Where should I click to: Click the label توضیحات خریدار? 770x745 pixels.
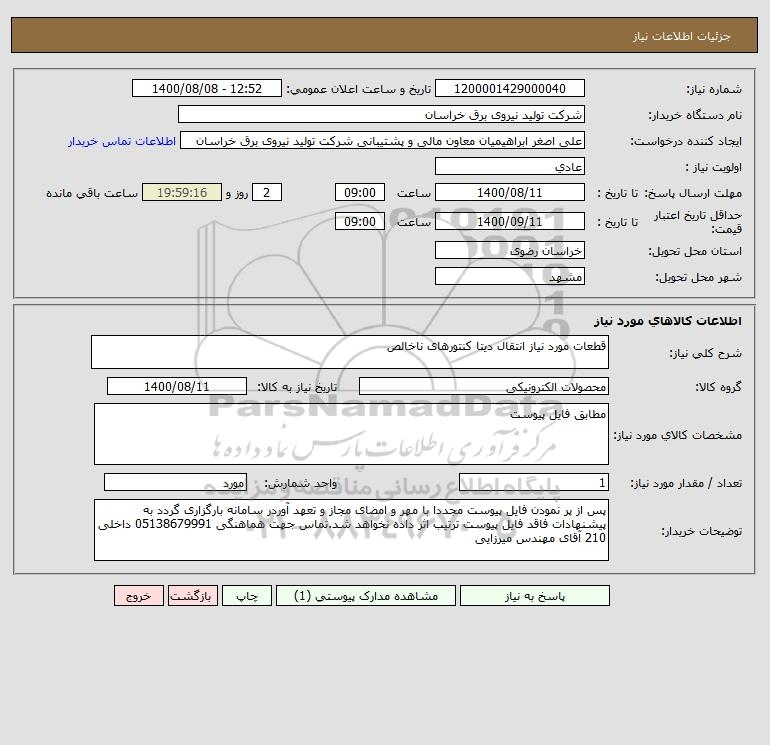click(701, 531)
